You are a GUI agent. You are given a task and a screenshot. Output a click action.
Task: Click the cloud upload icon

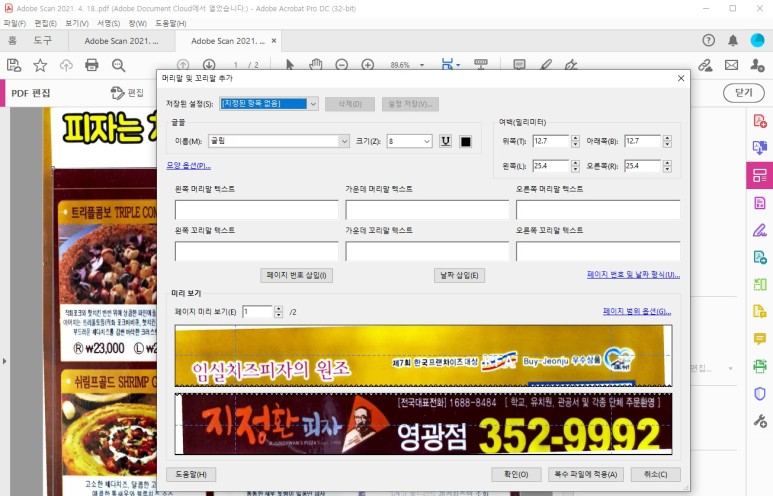tap(66, 65)
